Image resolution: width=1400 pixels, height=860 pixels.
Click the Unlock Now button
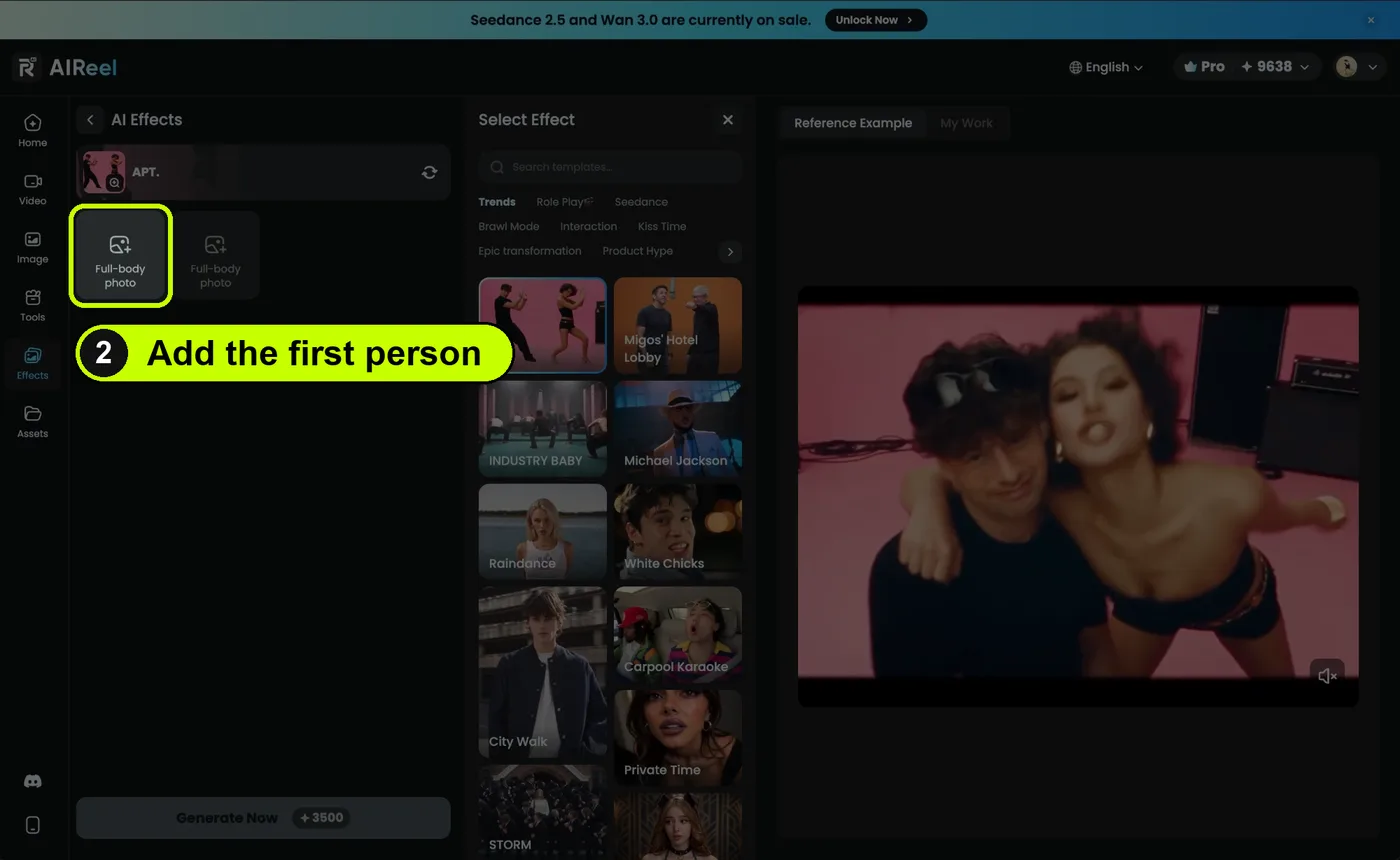[876, 20]
